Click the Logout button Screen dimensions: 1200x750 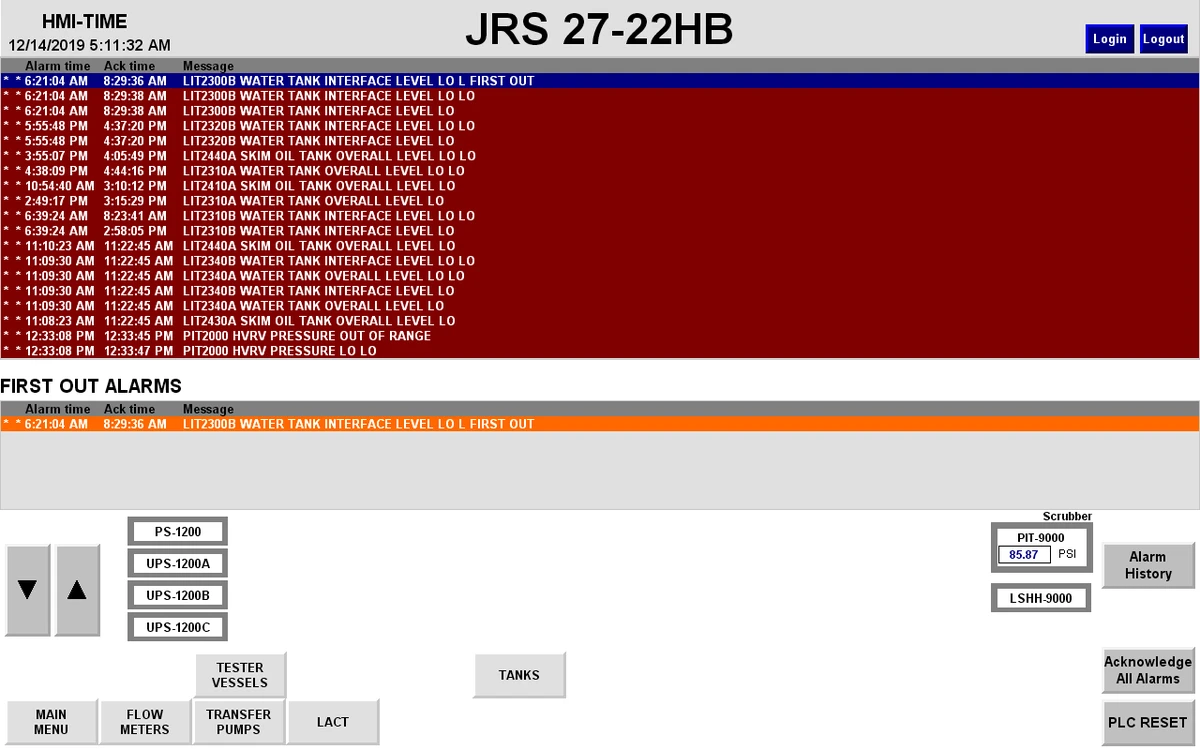[1163, 39]
